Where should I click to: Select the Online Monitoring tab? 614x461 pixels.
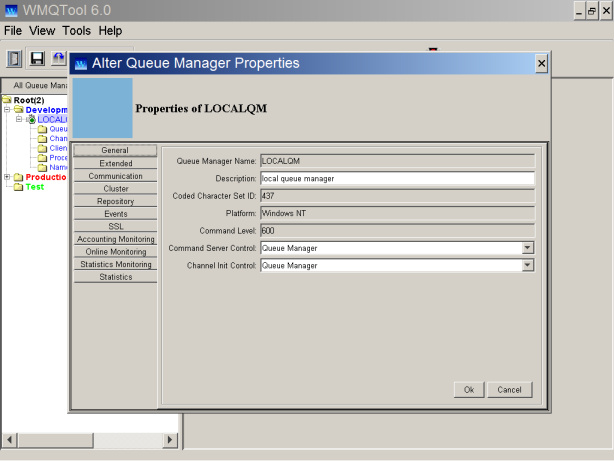(115, 251)
